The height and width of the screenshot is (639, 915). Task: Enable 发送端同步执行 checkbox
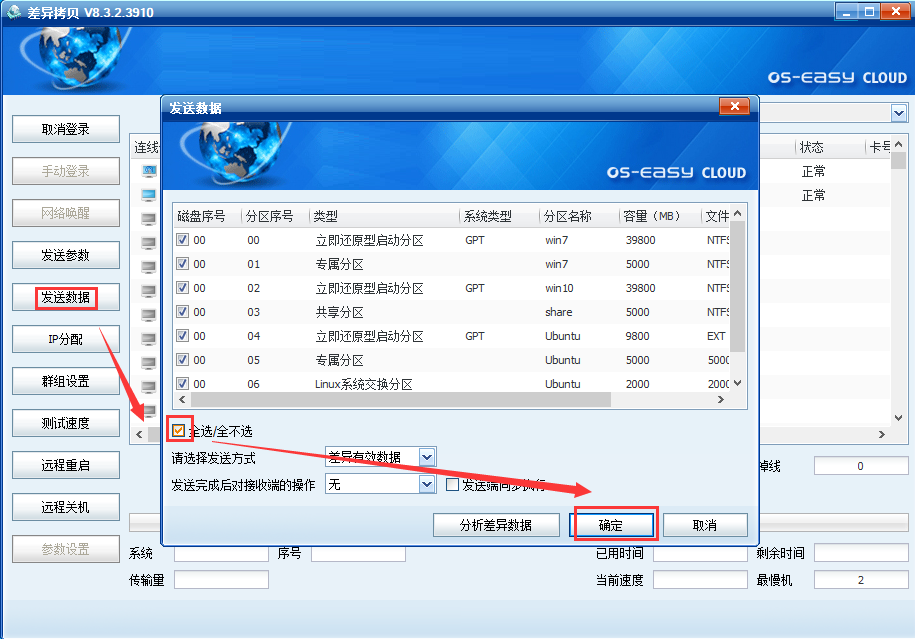coord(452,485)
